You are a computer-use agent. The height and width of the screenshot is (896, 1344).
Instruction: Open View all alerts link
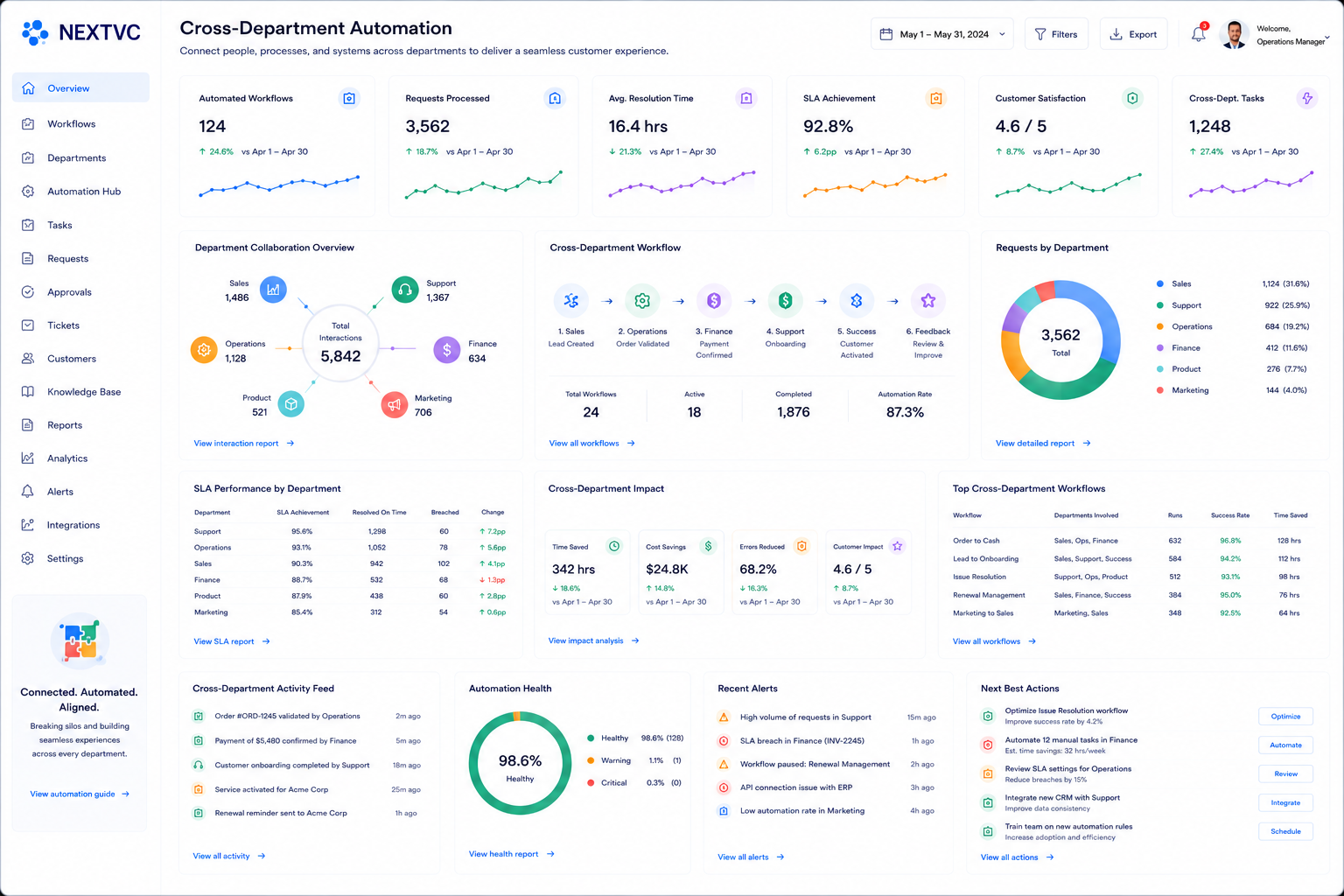751,857
